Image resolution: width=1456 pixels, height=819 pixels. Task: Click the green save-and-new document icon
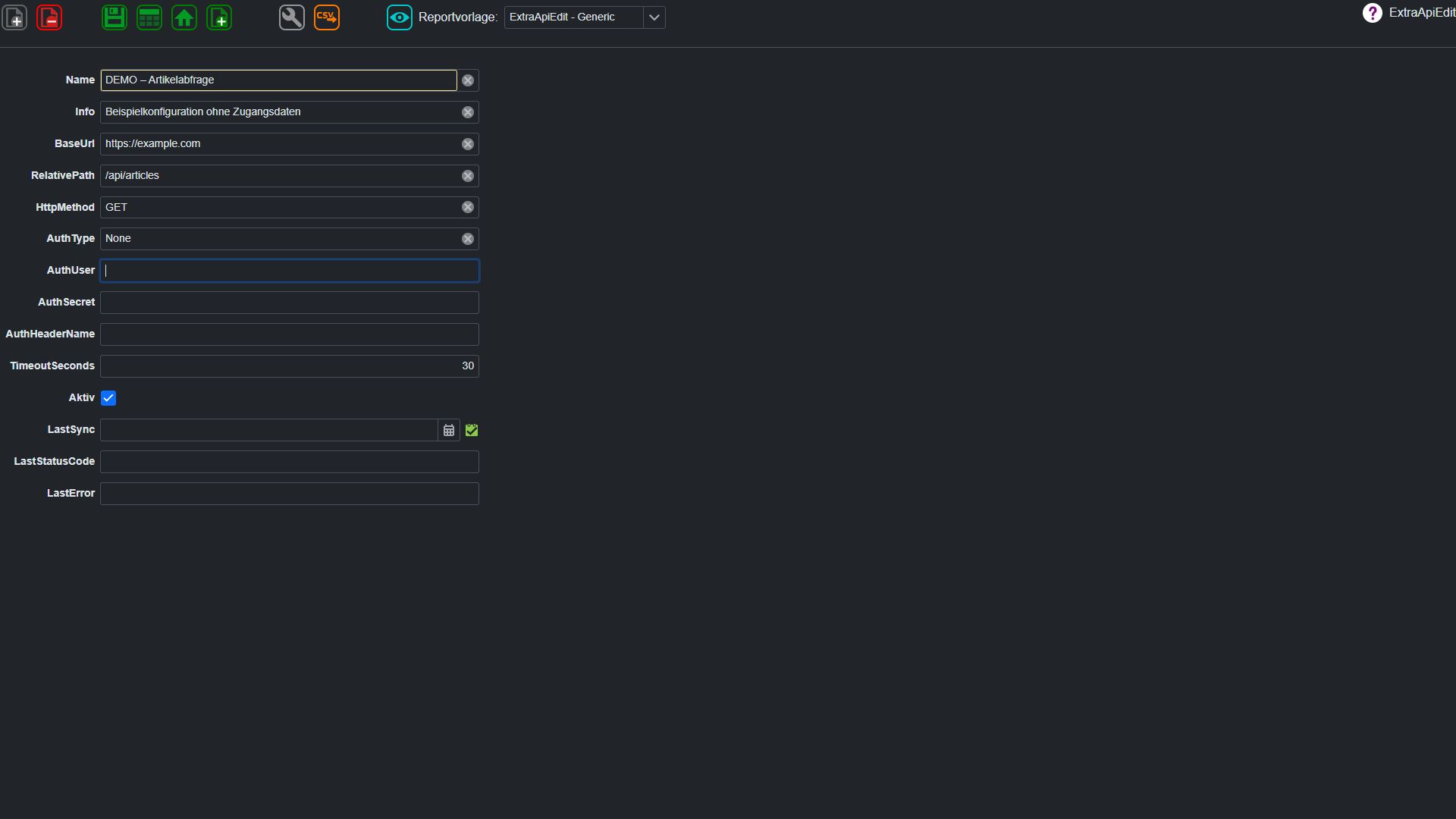point(219,17)
